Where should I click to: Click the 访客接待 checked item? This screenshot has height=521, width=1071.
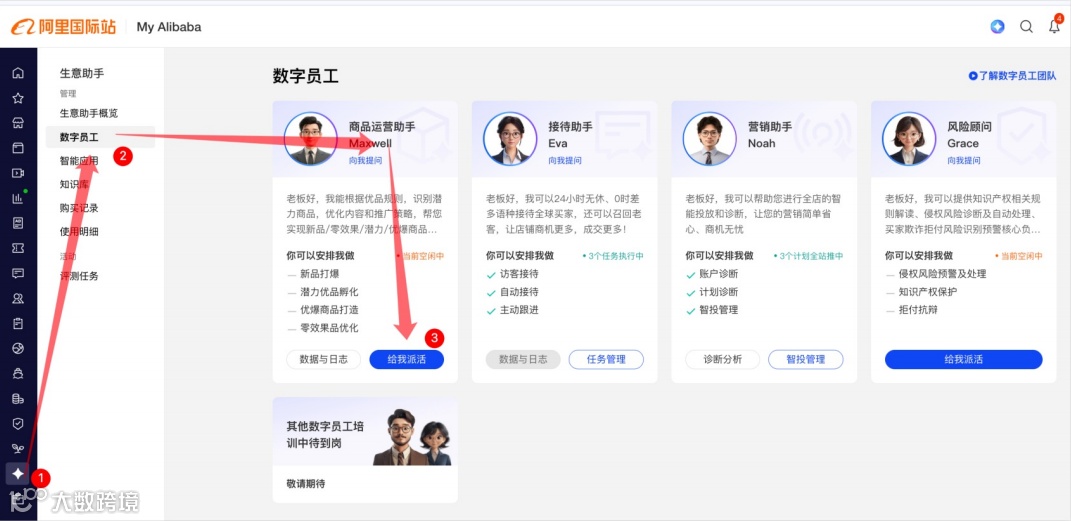519,274
